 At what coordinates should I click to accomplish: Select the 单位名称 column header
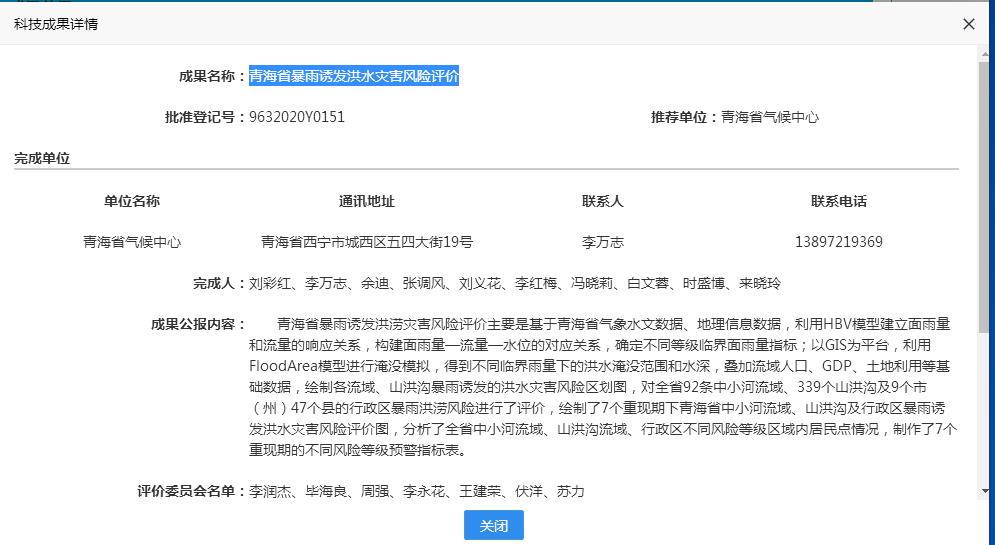coord(132,201)
